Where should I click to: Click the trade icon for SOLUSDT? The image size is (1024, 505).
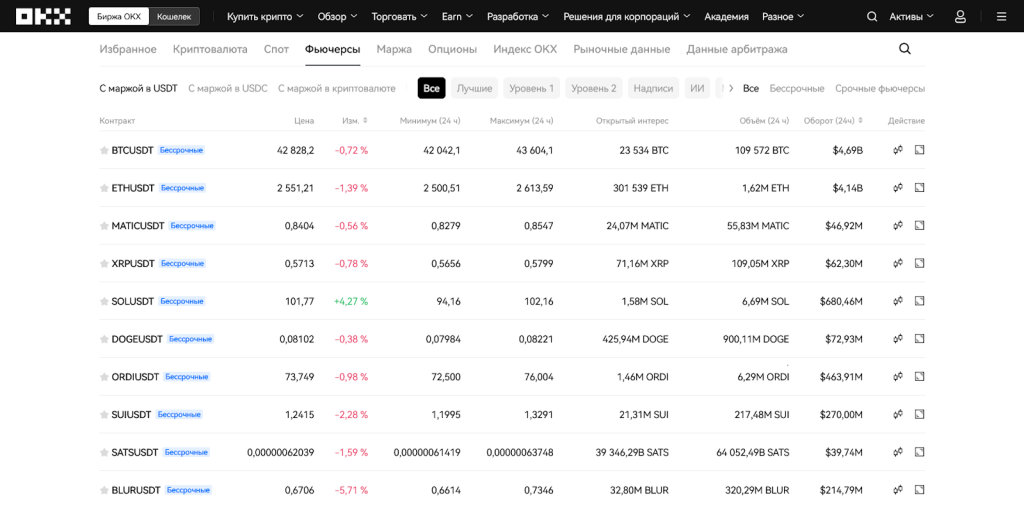tap(898, 301)
